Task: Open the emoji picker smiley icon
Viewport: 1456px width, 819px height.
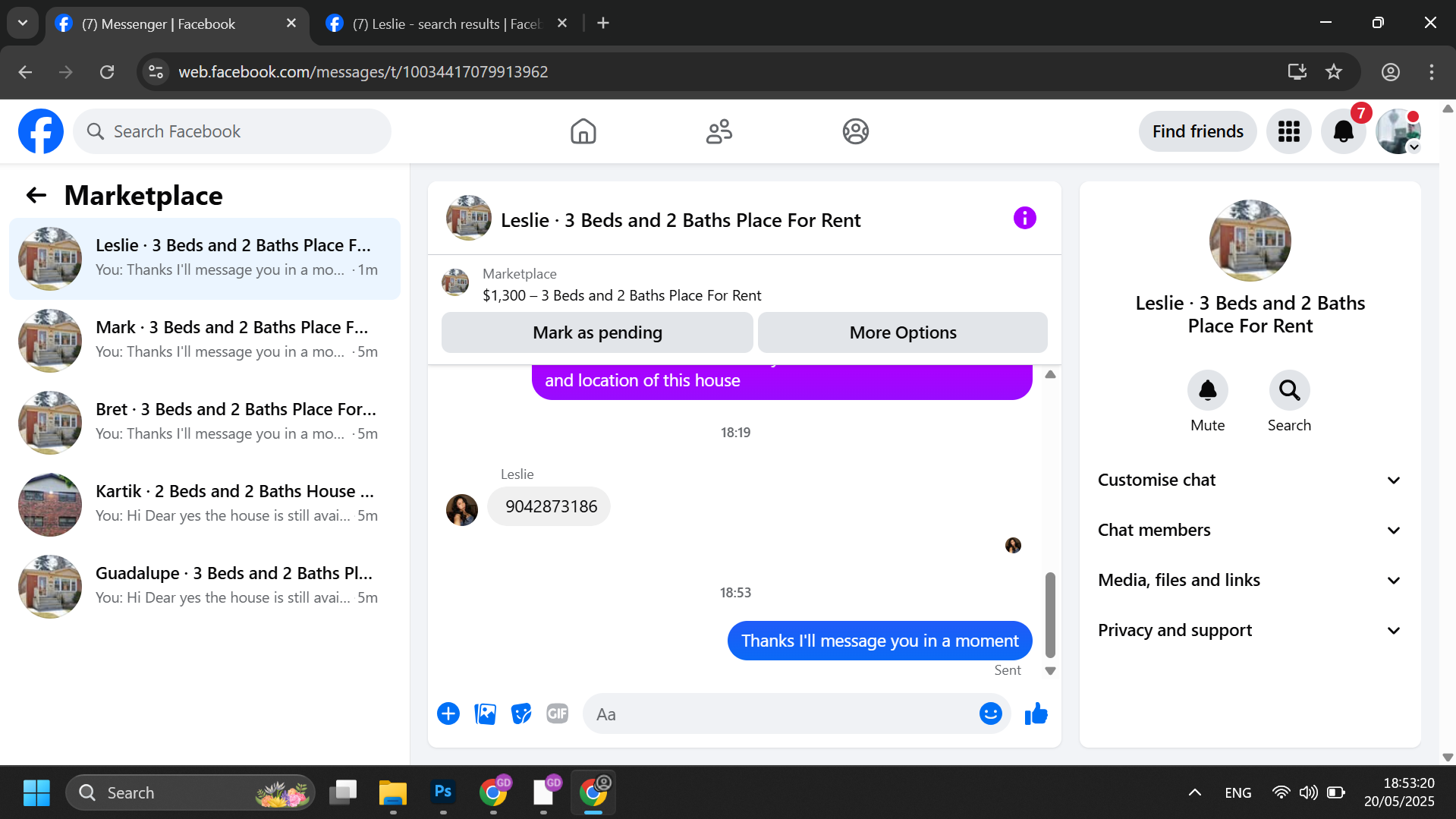Action: [990, 713]
